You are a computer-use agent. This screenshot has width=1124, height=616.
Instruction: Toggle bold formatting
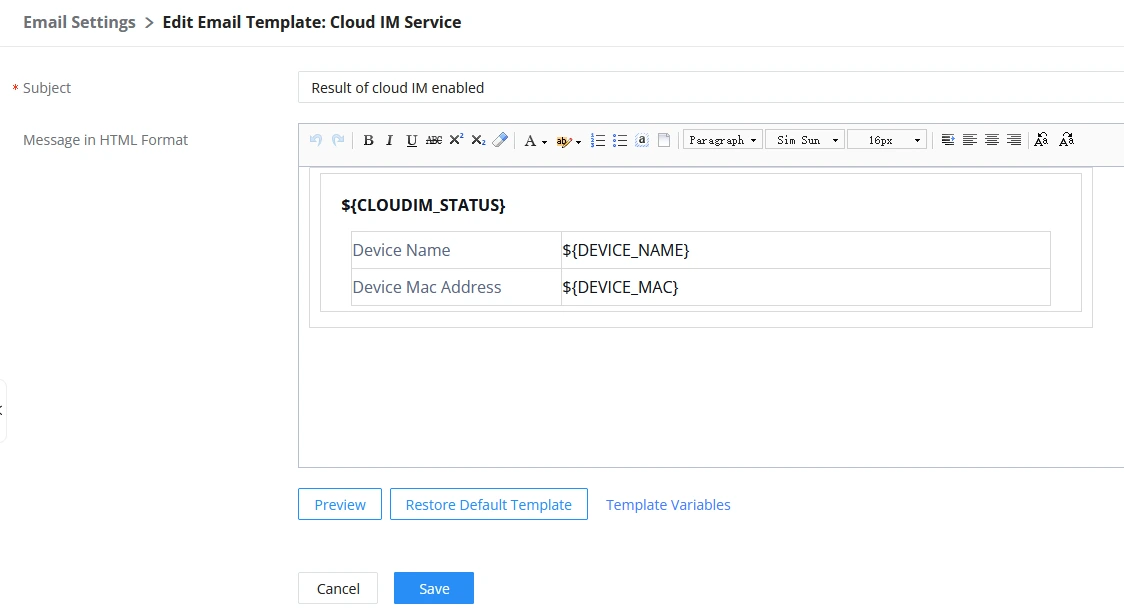368,141
